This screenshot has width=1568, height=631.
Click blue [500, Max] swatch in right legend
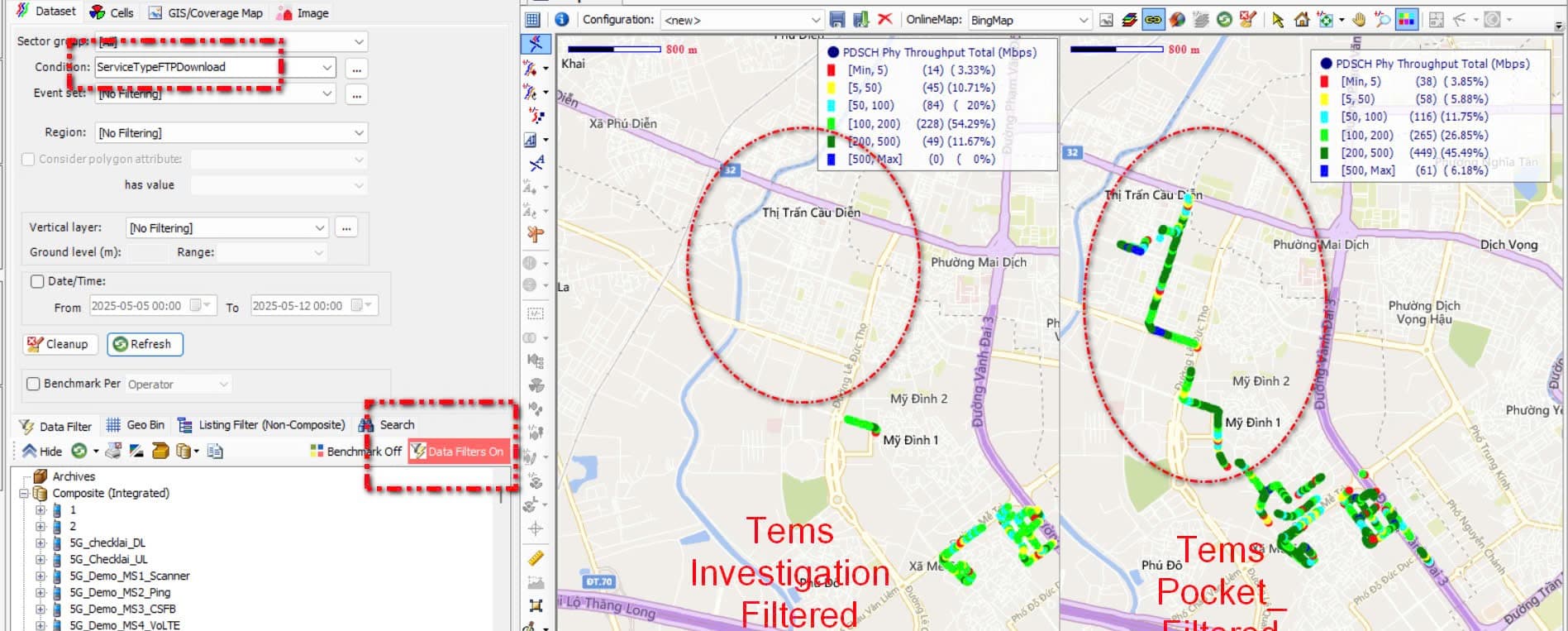coord(1324,170)
